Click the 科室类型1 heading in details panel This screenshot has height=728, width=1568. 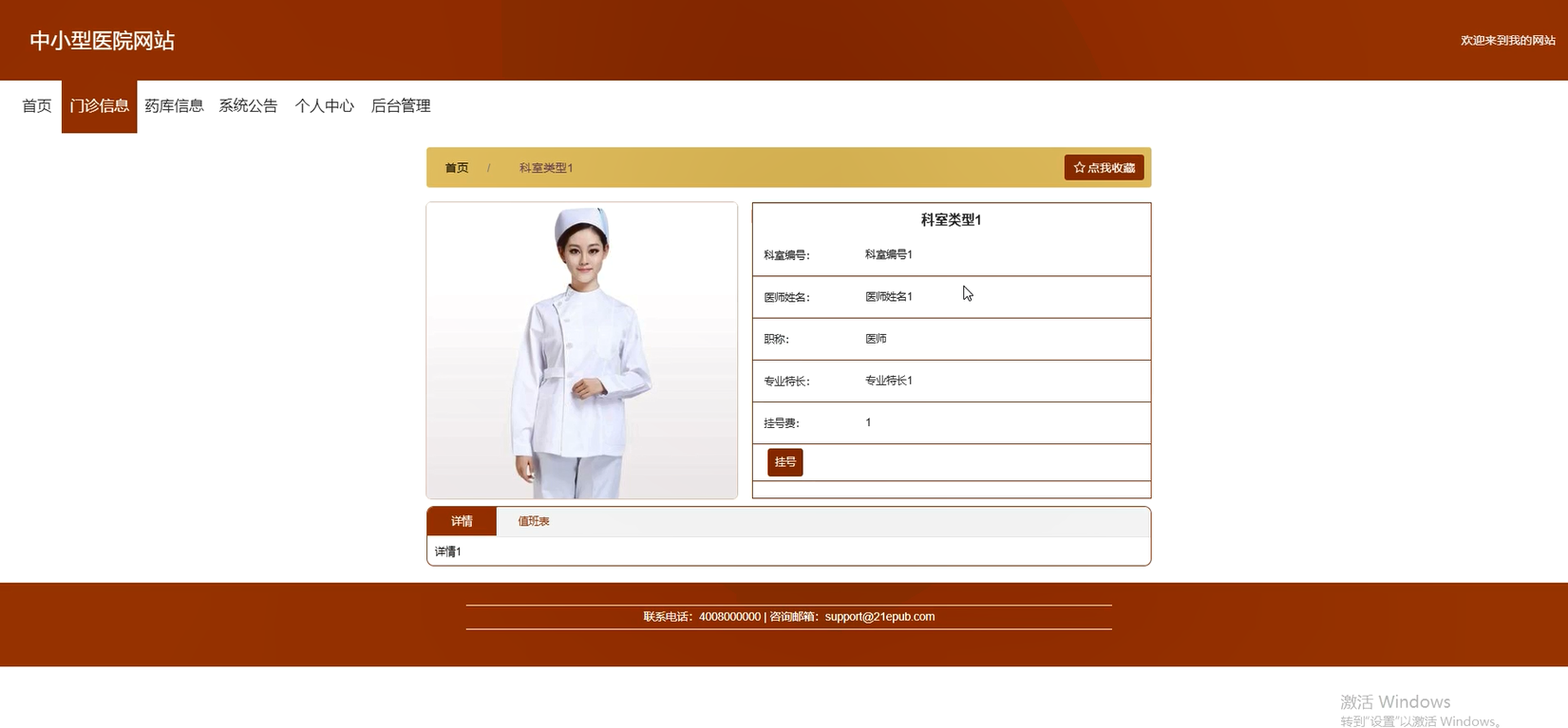coord(951,220)
